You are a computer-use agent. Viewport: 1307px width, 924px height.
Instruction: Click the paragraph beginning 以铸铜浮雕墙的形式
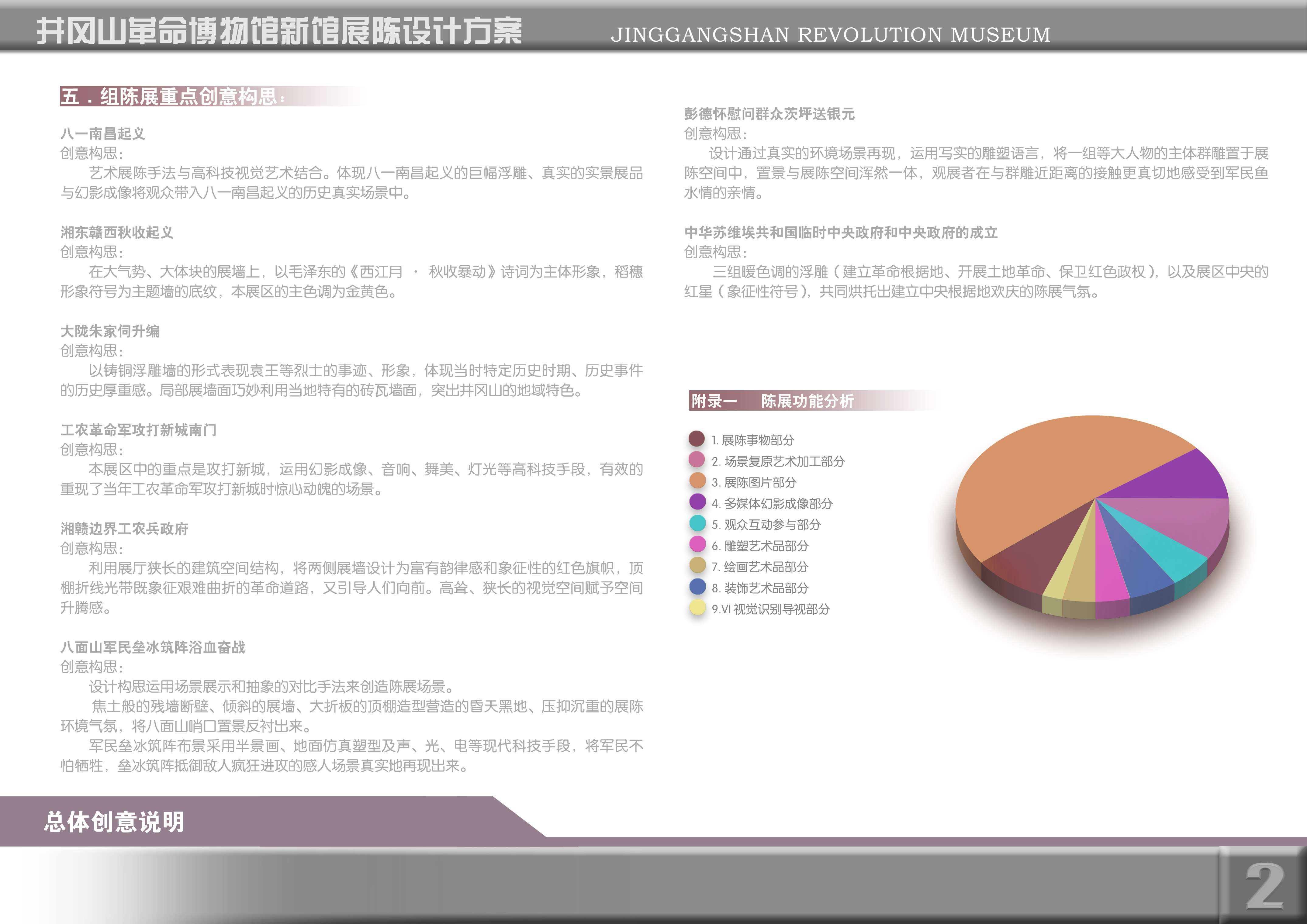(352, 380)
